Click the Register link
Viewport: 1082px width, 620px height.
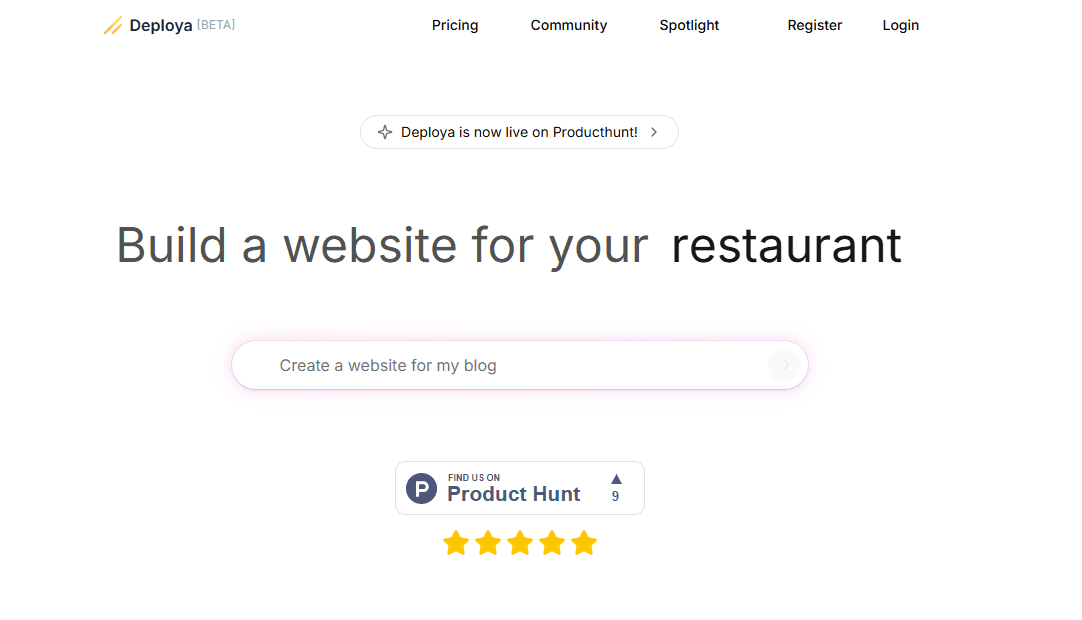coord(814,25)
